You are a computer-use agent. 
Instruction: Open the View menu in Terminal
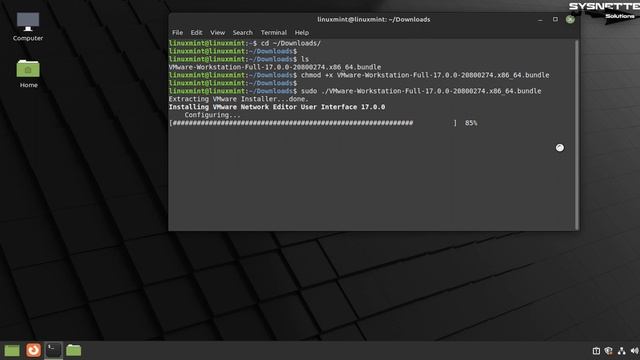click(x=218, y=32)
